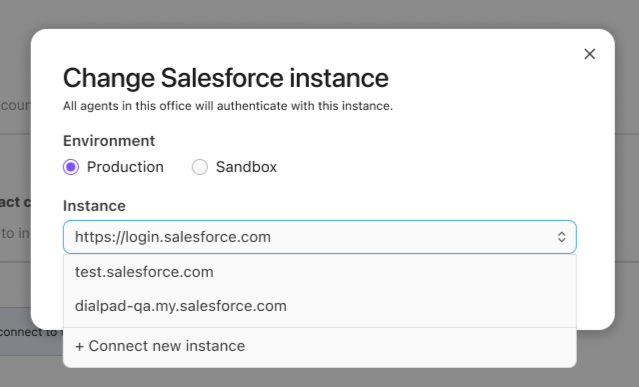
Task: Click the Environment label
Action: click(109, 141)
